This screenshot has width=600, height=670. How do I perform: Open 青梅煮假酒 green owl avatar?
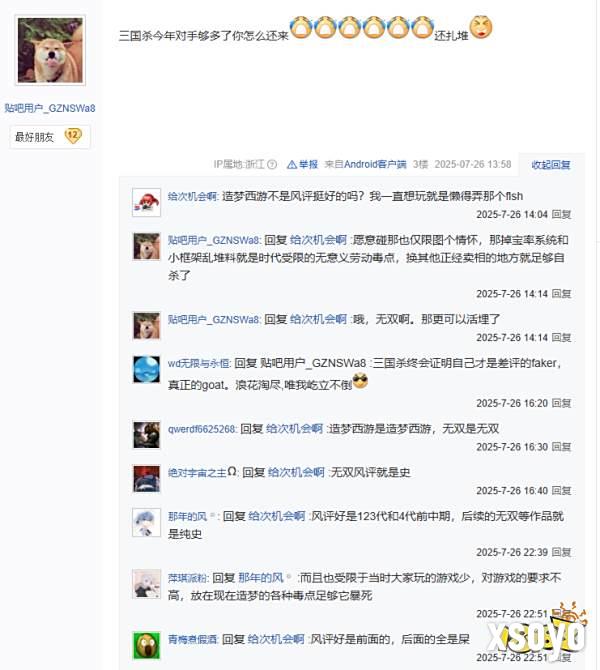(x=147, y=645)
